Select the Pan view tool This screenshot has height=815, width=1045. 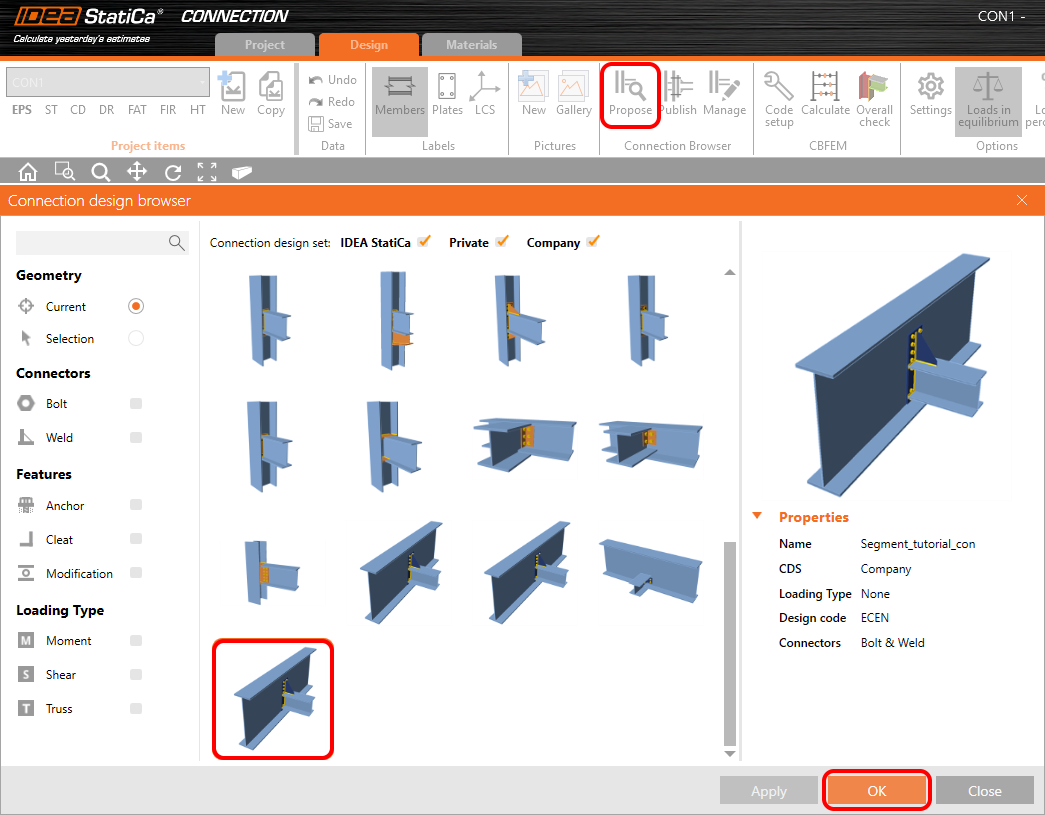point(137,172)
